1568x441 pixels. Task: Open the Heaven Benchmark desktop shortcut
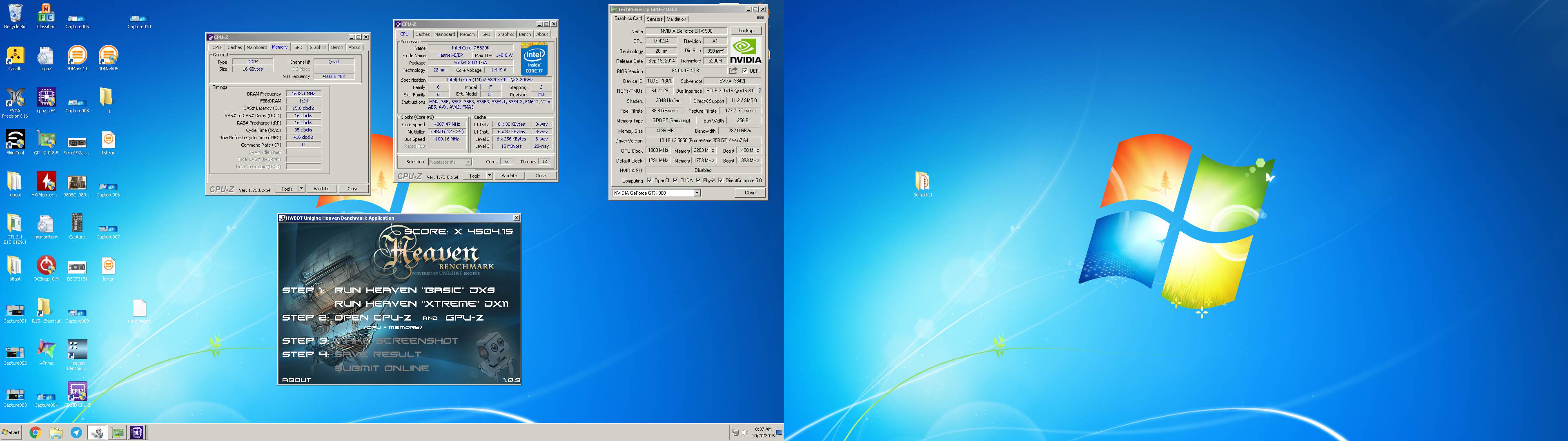click(x=77, y=355)
